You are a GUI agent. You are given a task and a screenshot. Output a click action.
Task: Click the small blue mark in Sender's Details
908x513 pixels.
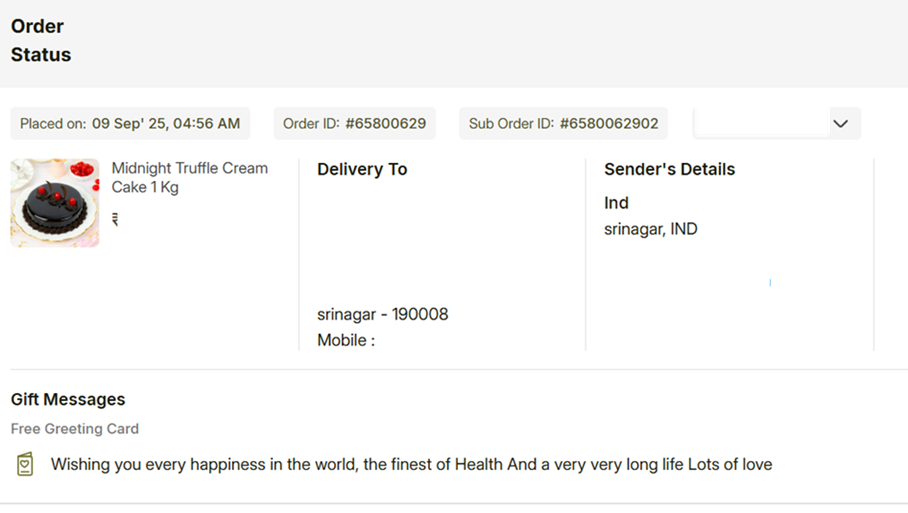(770, 283)
